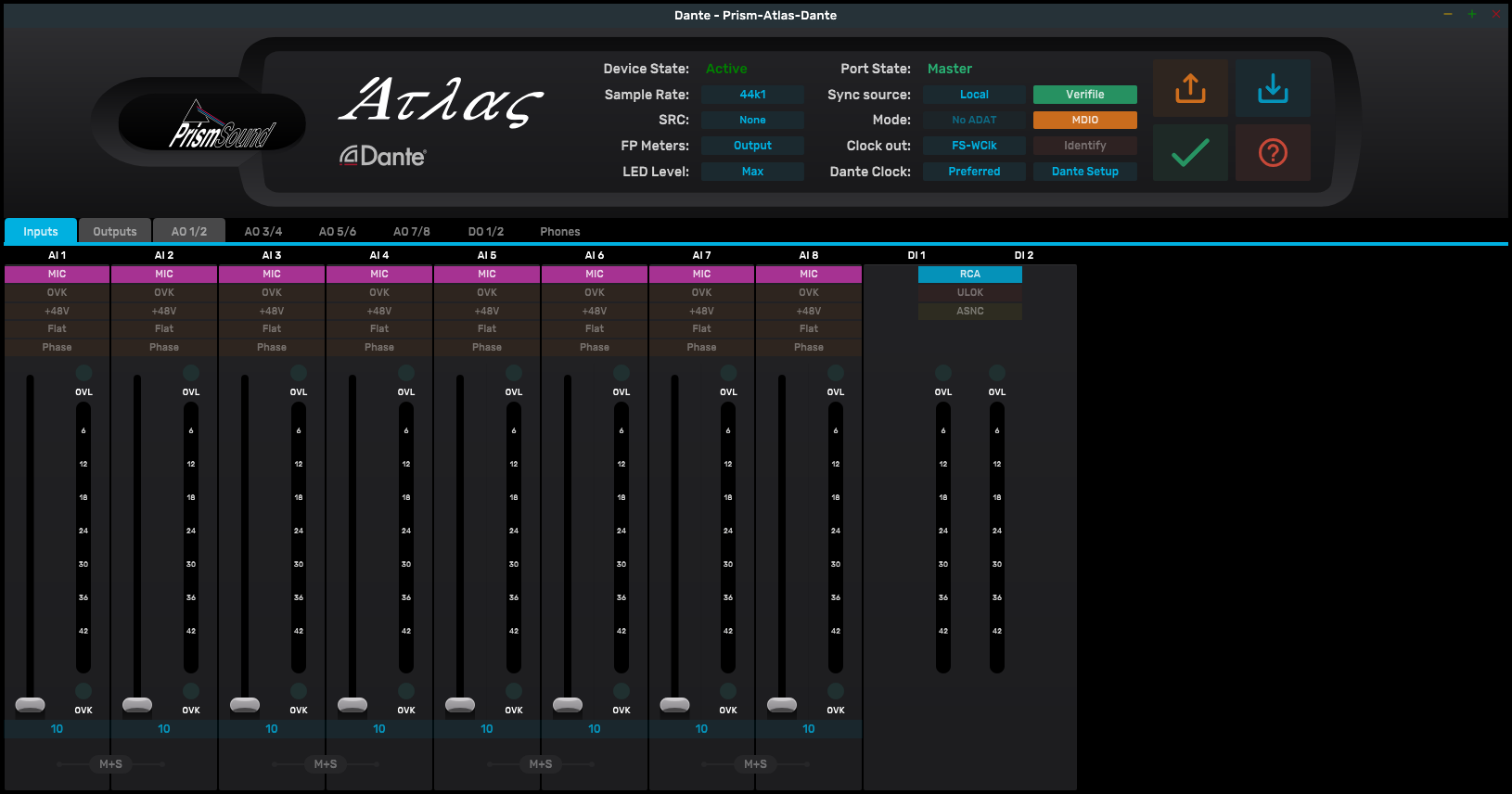Open the Mode No ADAT dropdown

coord(974,120)
